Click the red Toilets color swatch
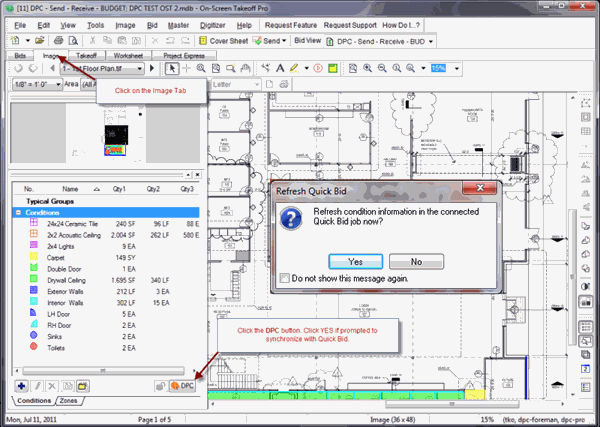The height and width of the screenshot is (427, 600). 34,347
